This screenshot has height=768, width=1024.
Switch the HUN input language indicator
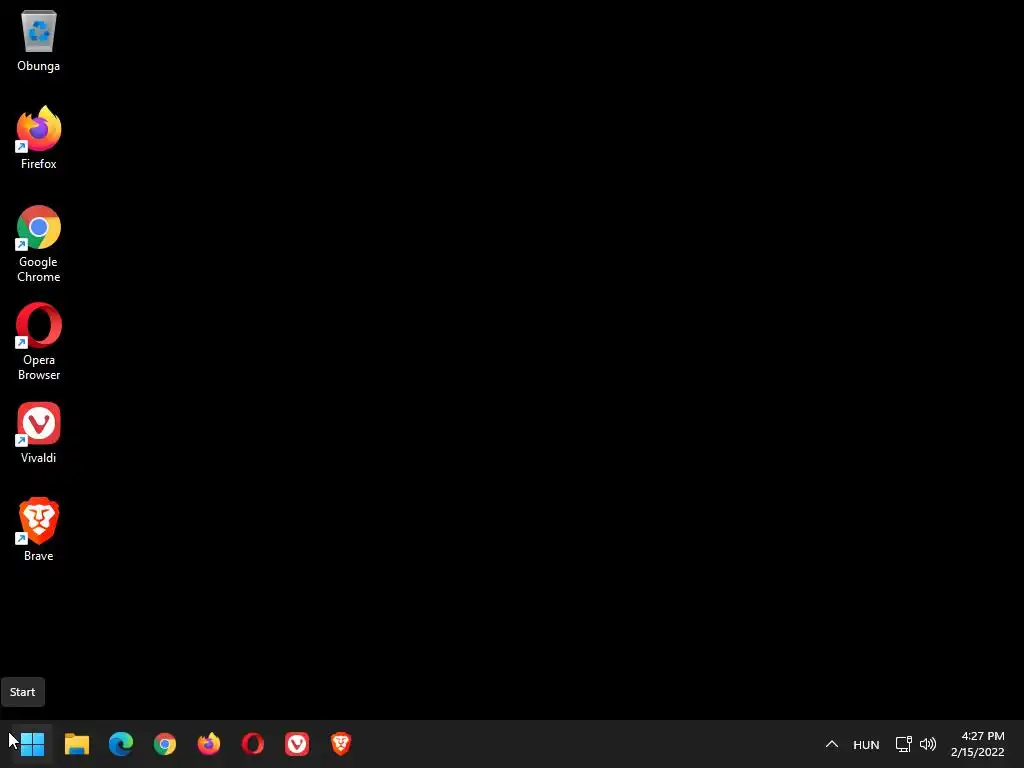coord(866,744)
